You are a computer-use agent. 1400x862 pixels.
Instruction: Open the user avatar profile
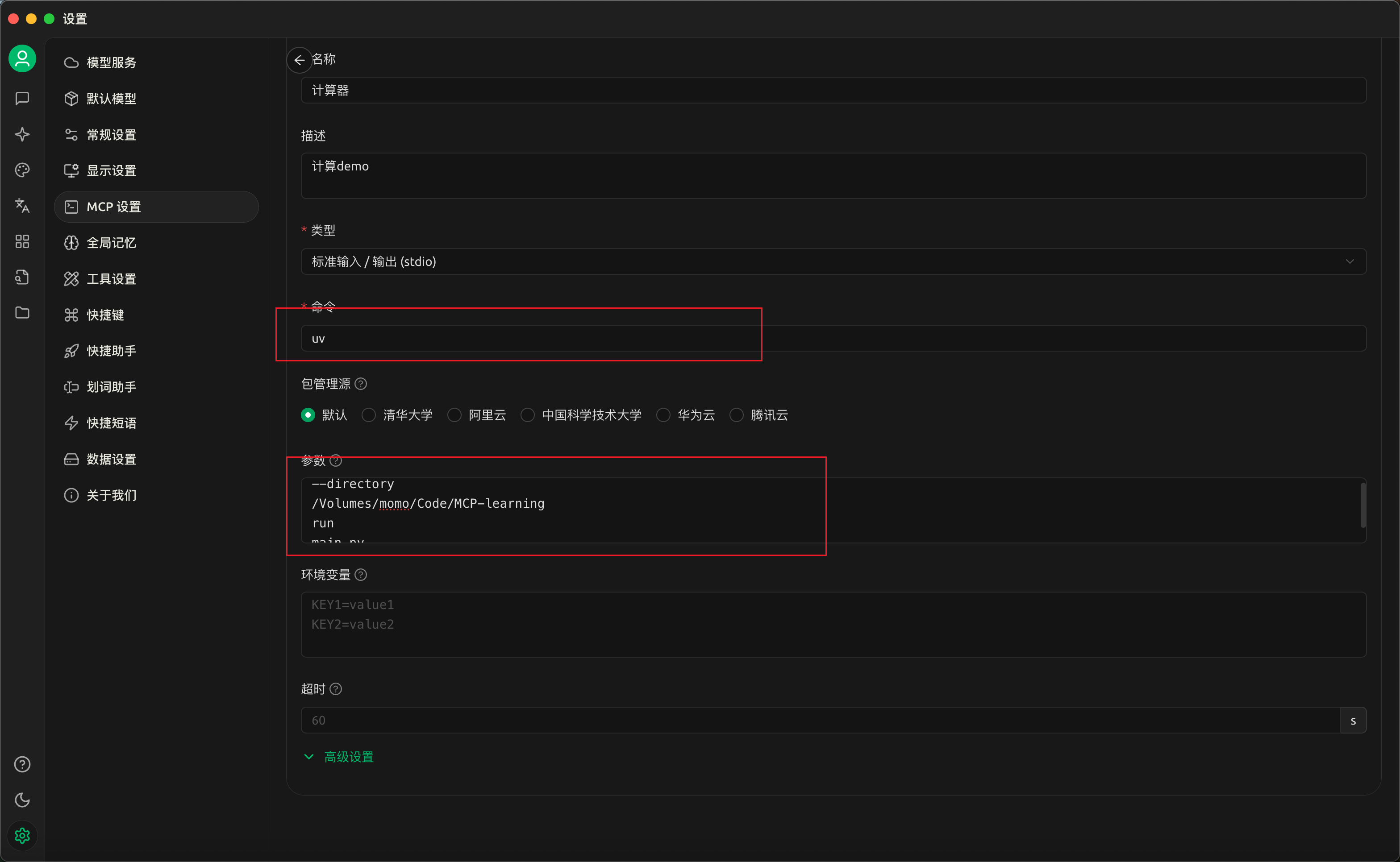tap(22, 59)
